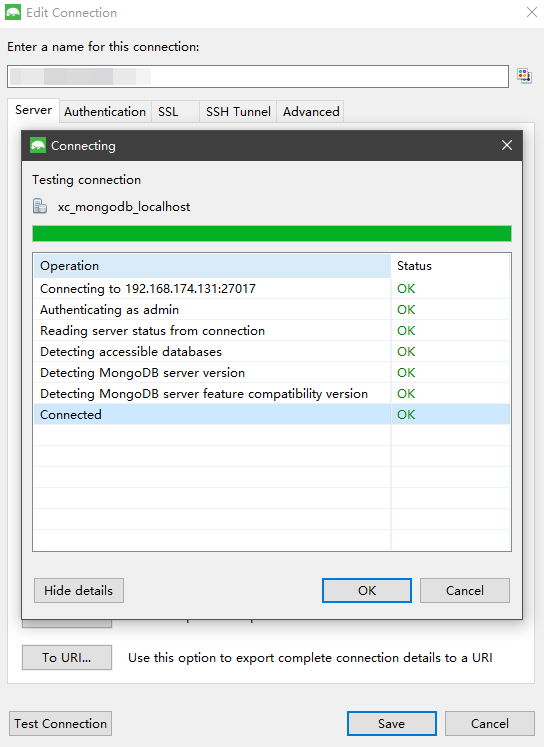Click the green connection progress bar

coord(272,233)
